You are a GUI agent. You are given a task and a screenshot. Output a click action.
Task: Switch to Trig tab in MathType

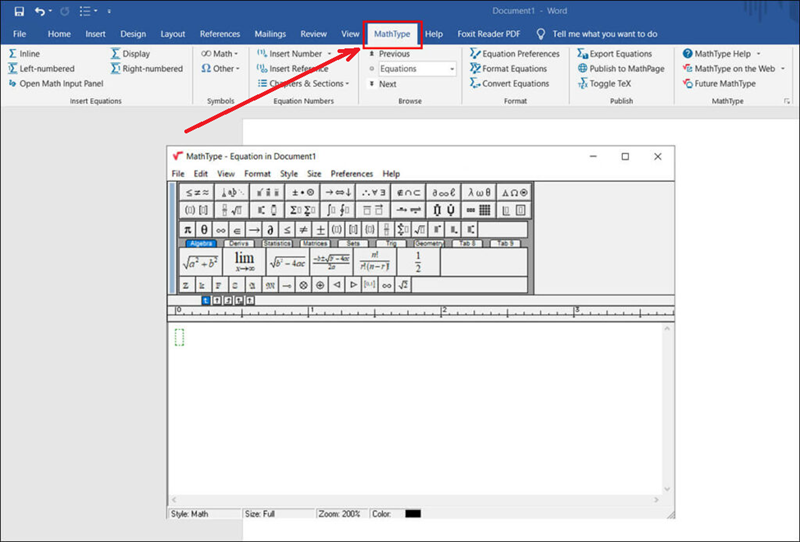(391, 243)
